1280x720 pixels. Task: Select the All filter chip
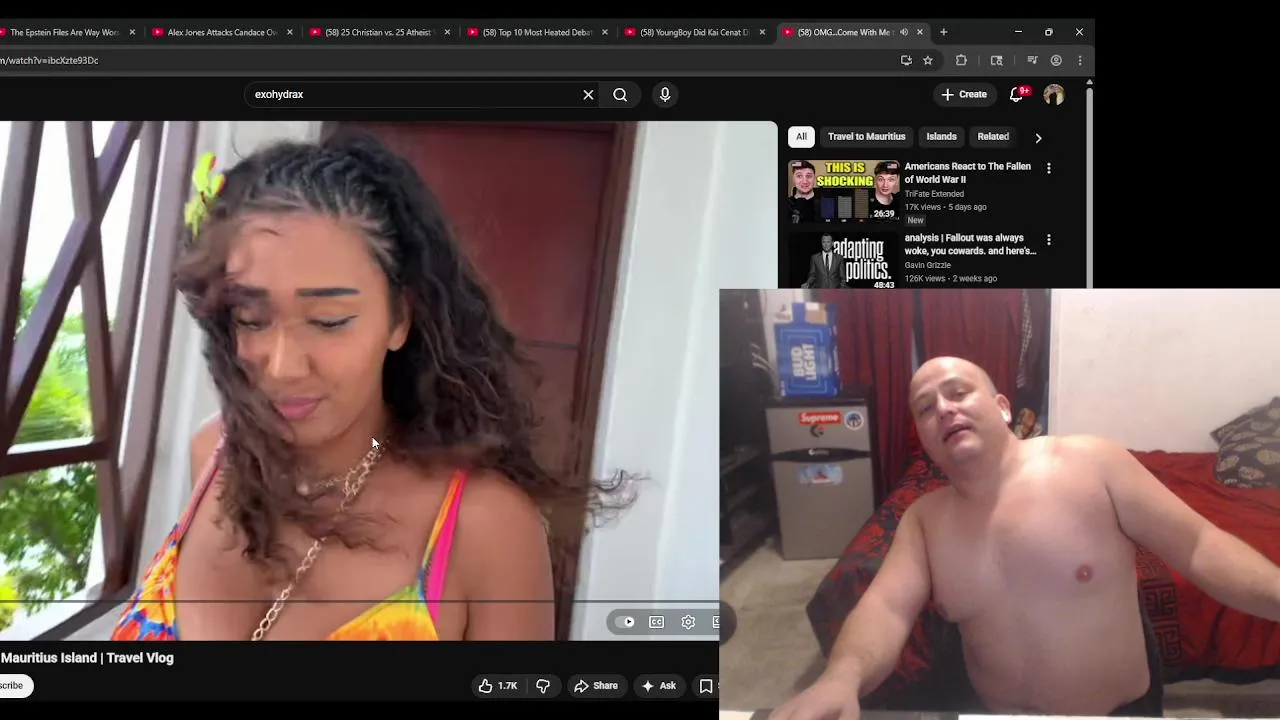801,137
